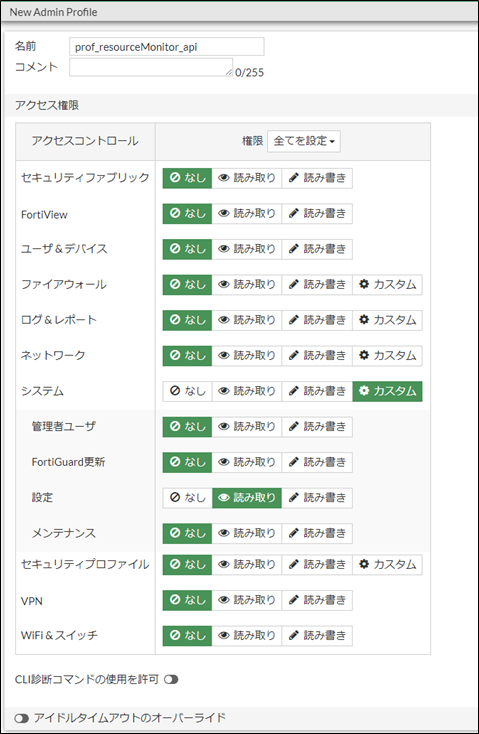Set ユーザ＆デバイス to 読み取り

[247, 249]
